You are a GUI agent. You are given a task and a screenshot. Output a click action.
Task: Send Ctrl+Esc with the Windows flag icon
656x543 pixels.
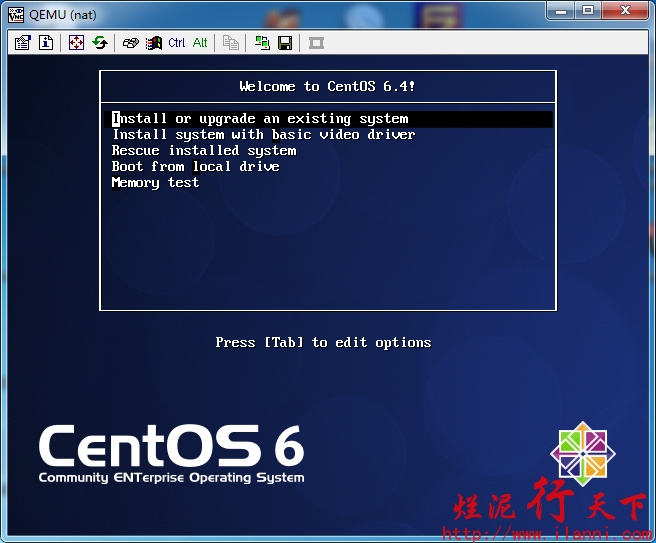tap(153, 43)
